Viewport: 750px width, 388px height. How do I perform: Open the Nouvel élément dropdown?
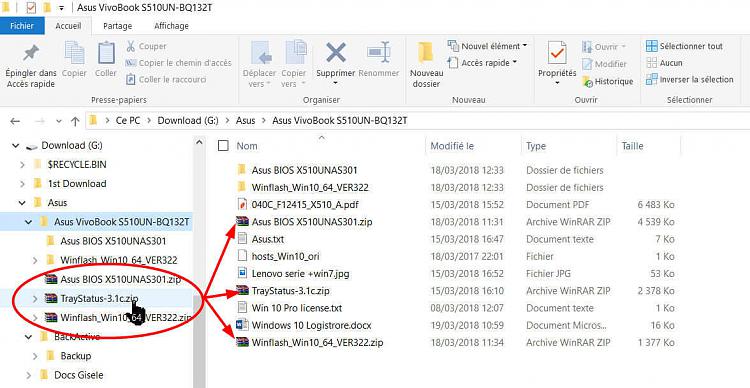click(x=487, y=46)
